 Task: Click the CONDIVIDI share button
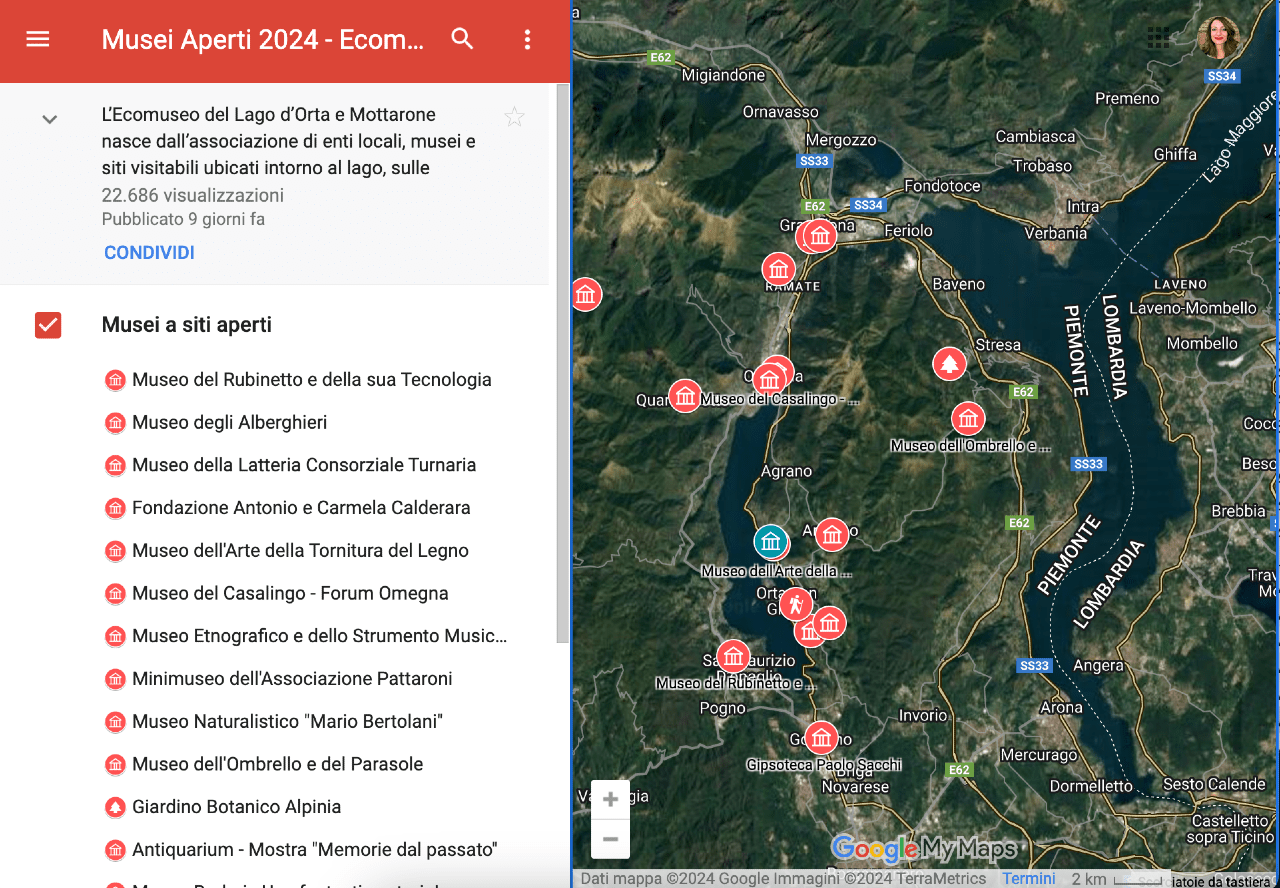(149, 253)
